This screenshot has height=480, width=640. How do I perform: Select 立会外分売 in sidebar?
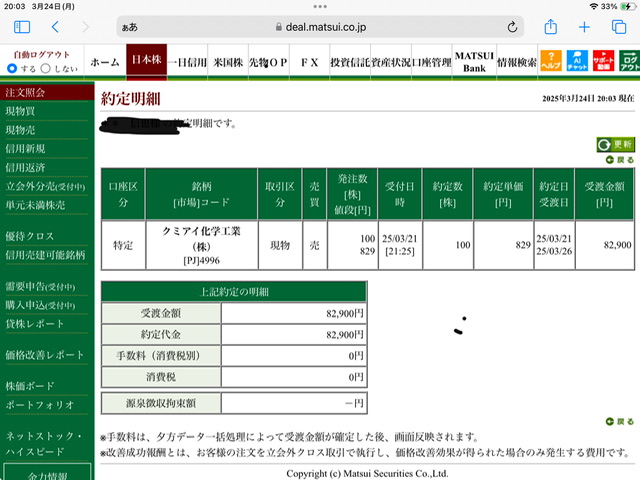[47, 186]
